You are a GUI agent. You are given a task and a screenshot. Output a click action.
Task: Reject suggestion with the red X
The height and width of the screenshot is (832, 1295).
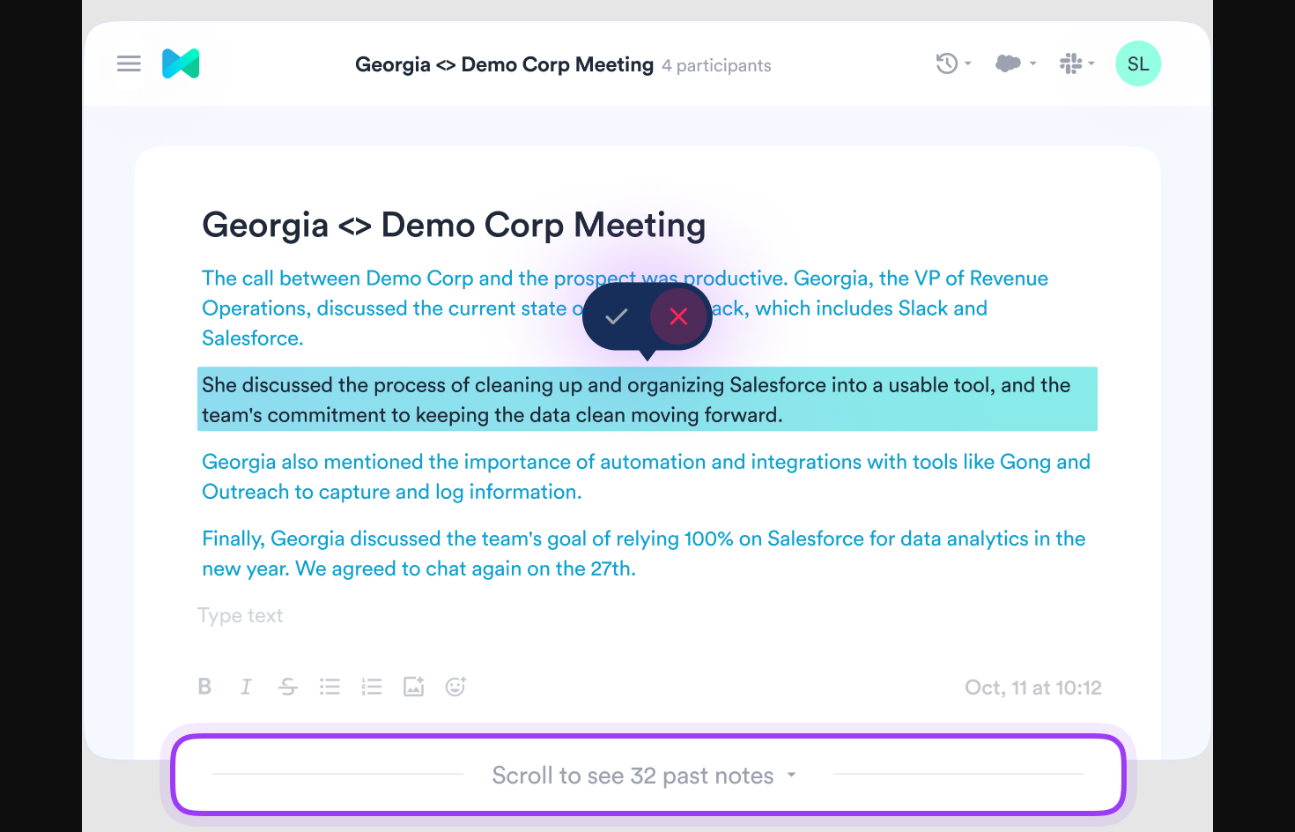click(679, 317)
